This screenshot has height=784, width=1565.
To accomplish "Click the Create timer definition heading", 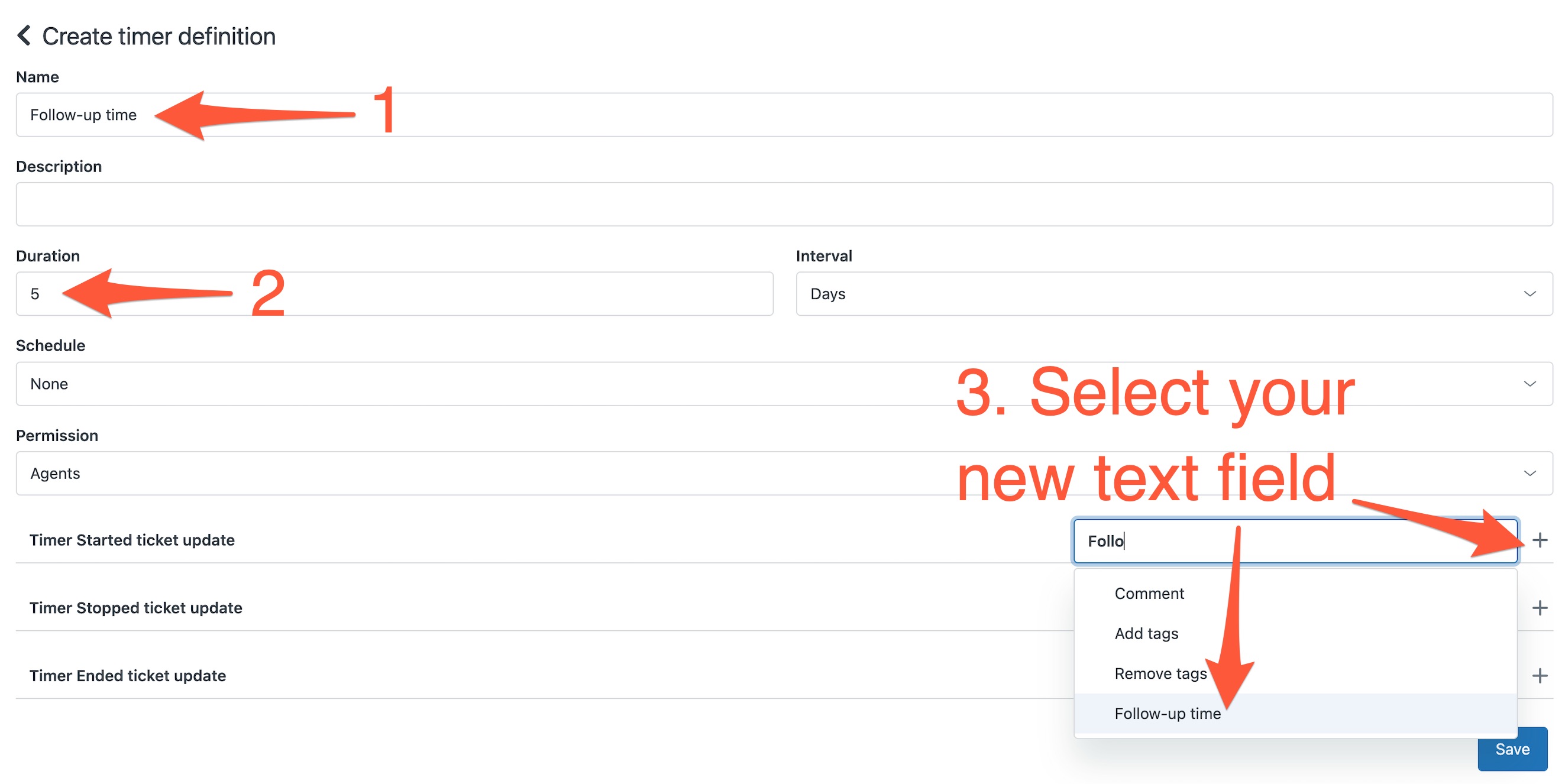I will (159, 37).
